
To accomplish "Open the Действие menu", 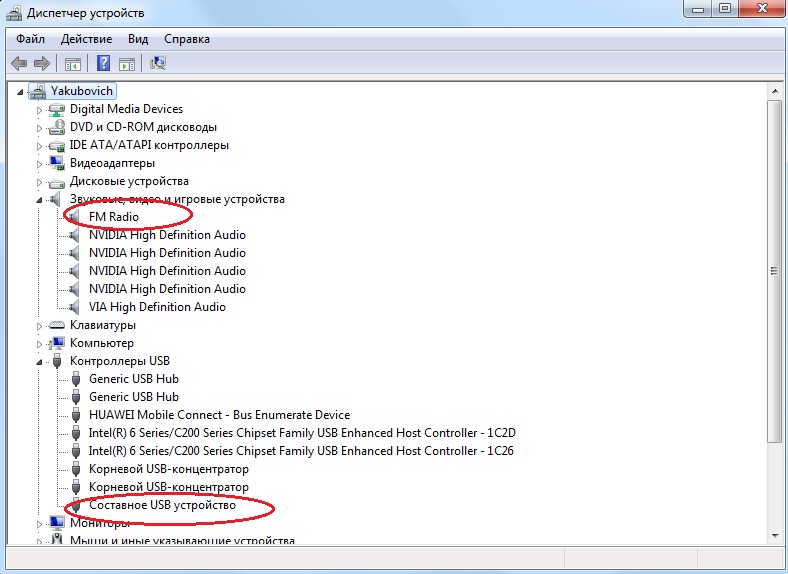I will click(x=86, y=39).
